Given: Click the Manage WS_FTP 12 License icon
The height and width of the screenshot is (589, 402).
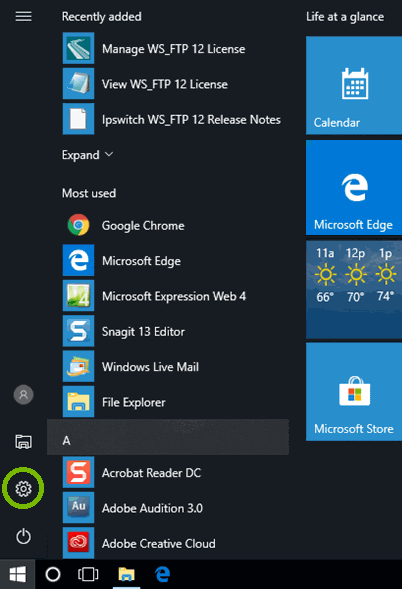Looking at the screenshot, I should point(78,48).
